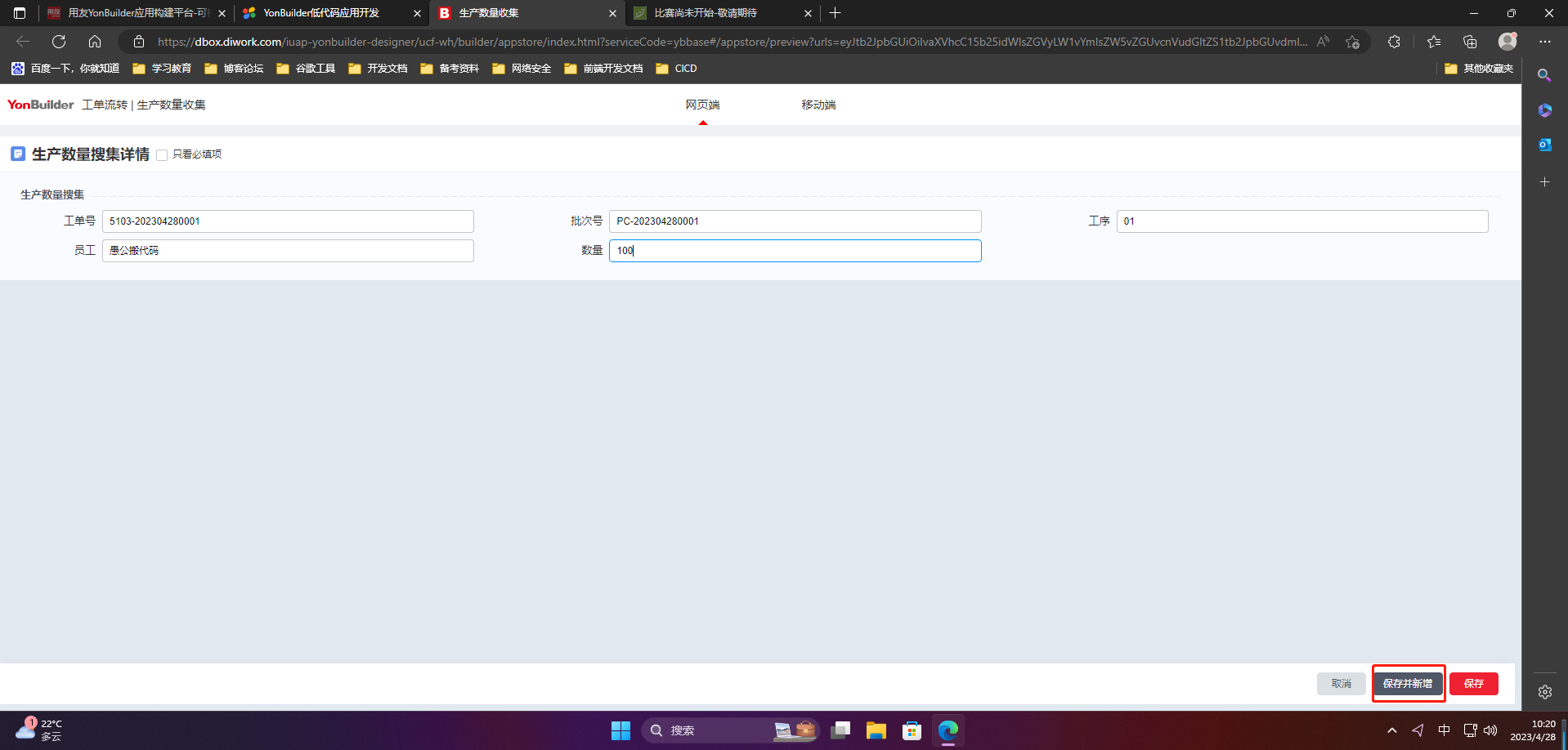1568x750 pixels.
Task: Open the clock showing 10:20
Action: [1532, 730]
